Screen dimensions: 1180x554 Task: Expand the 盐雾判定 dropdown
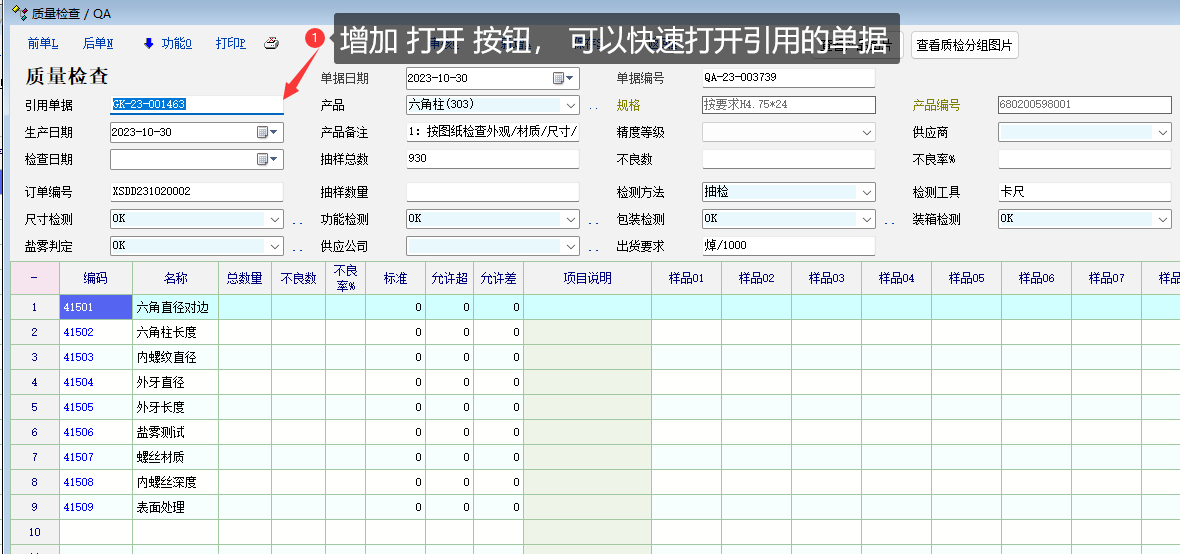pos(275,246)
